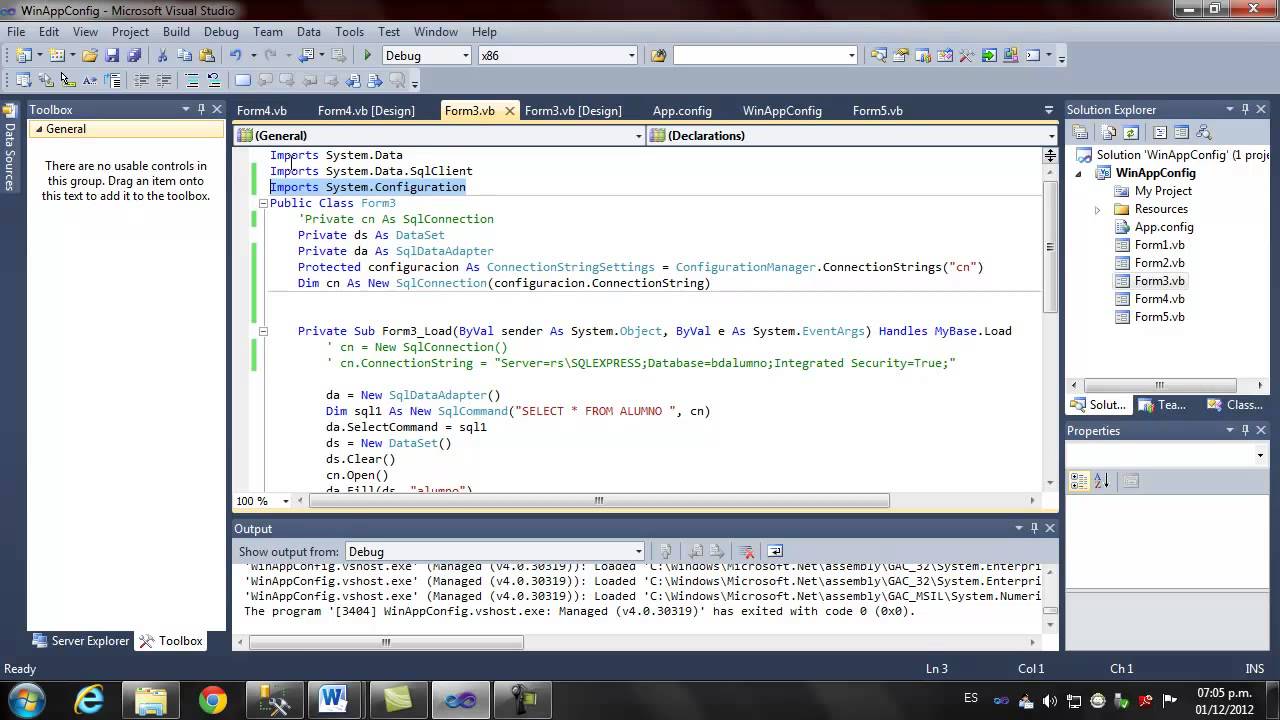The width and height of the screenshot is (1280, 720).
Task: Toggle auto-hide pin on Properties panel
Action: click(1245, 430)
